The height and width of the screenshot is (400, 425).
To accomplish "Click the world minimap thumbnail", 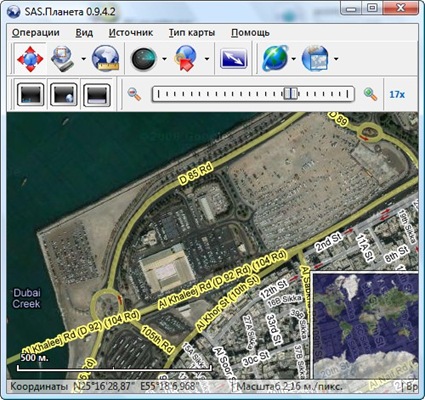I will [x=364, y=325].
